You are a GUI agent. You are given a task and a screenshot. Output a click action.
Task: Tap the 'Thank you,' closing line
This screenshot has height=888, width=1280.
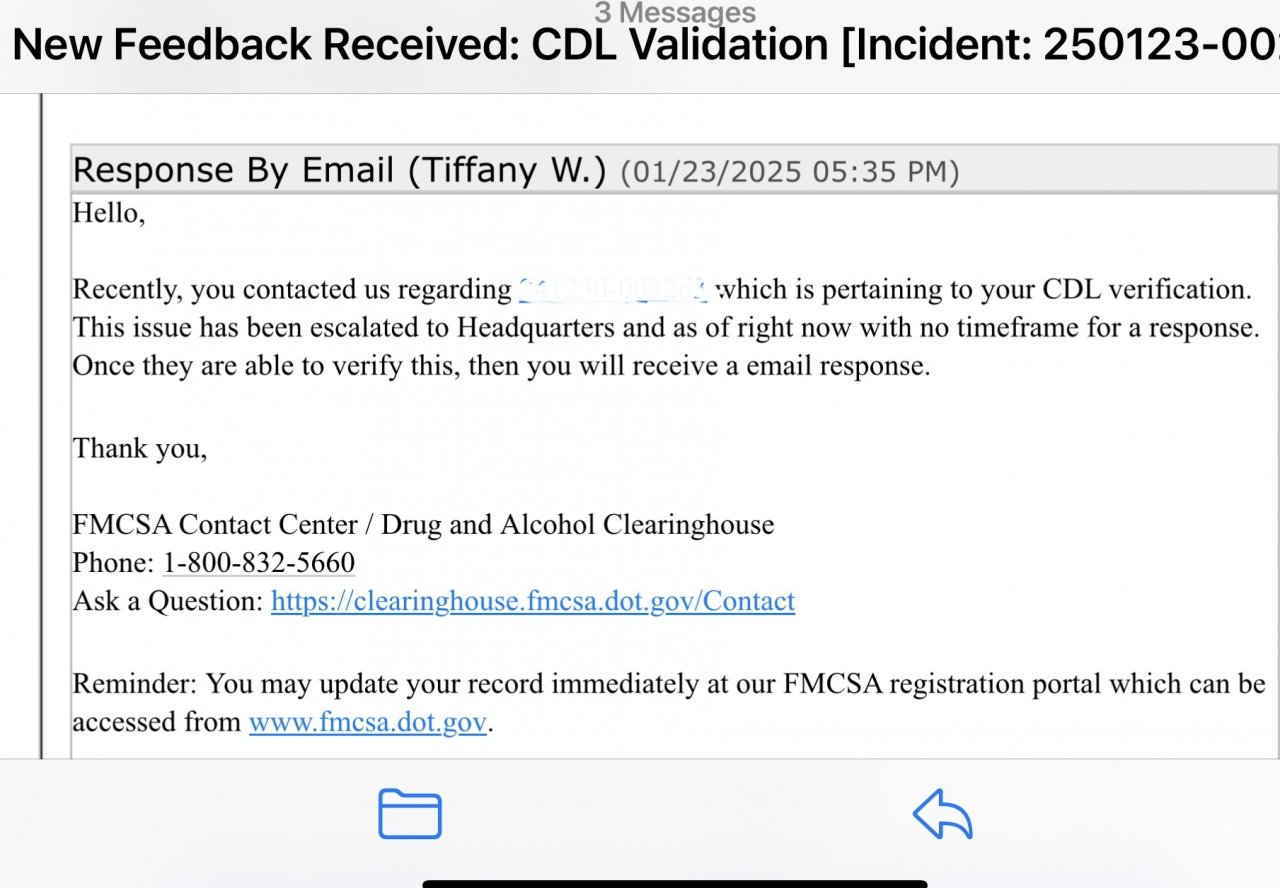(x=140, y=447)
